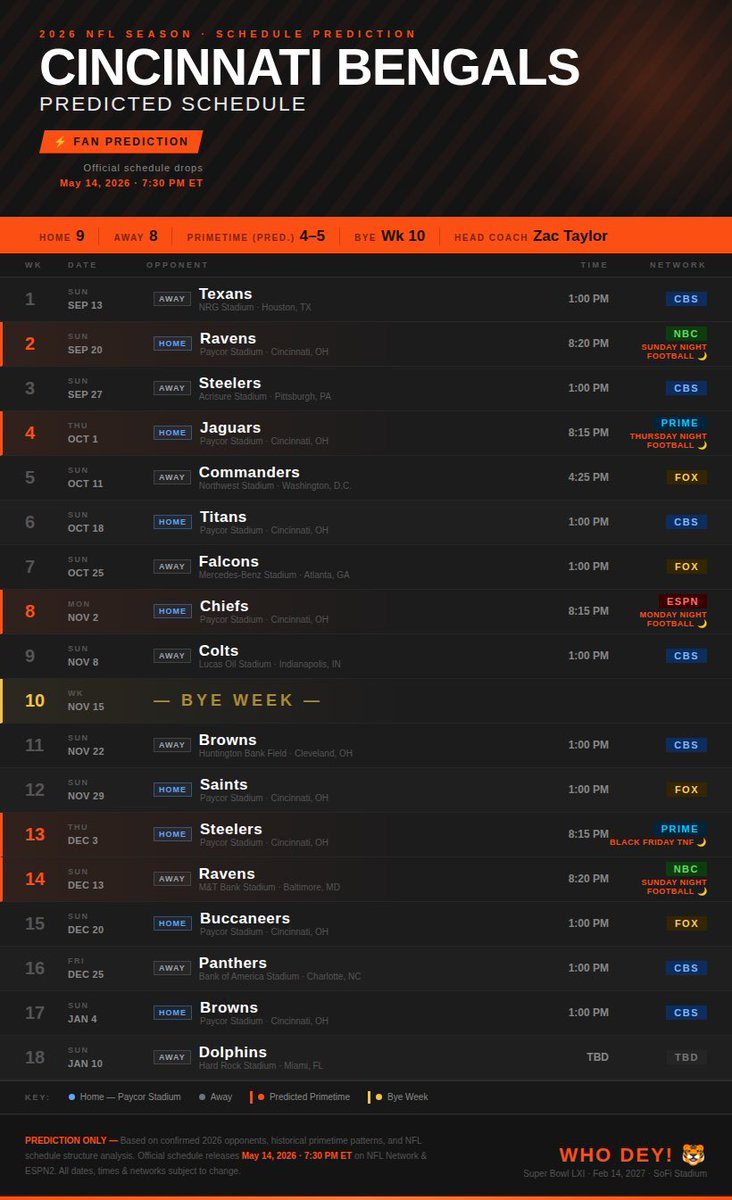This screenshot has height=1200, width=732.
Task: Click the AWAY tag for Texans
Action: click(x=172, y=299)
